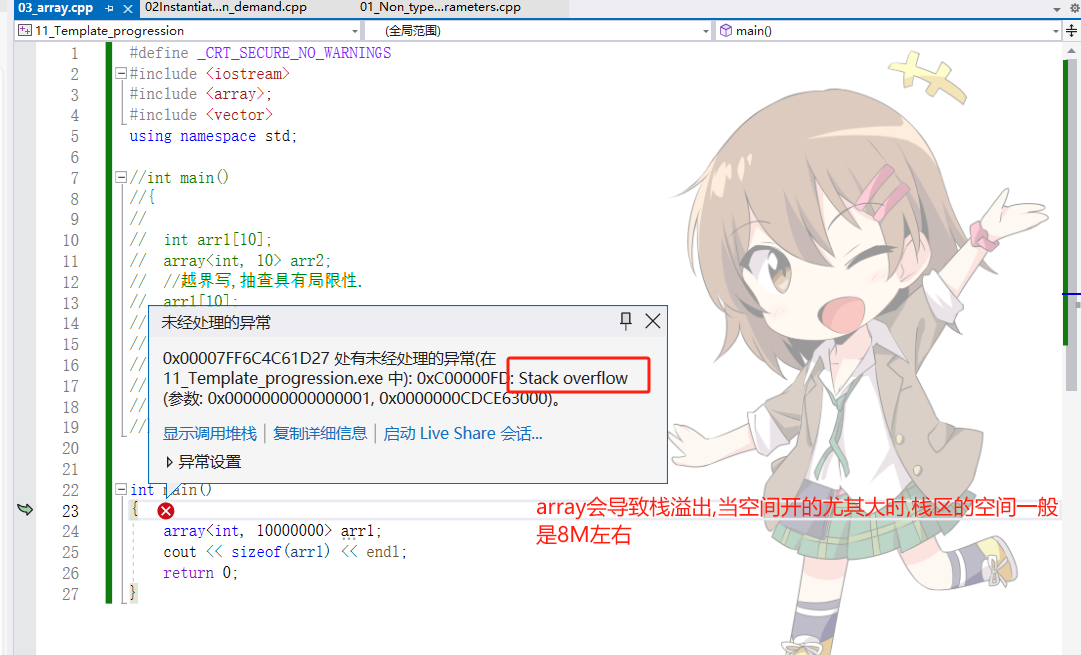Click the split editor window icon
The width and height of the screenshot is (1081, 655).
[x=1071, y=30]
